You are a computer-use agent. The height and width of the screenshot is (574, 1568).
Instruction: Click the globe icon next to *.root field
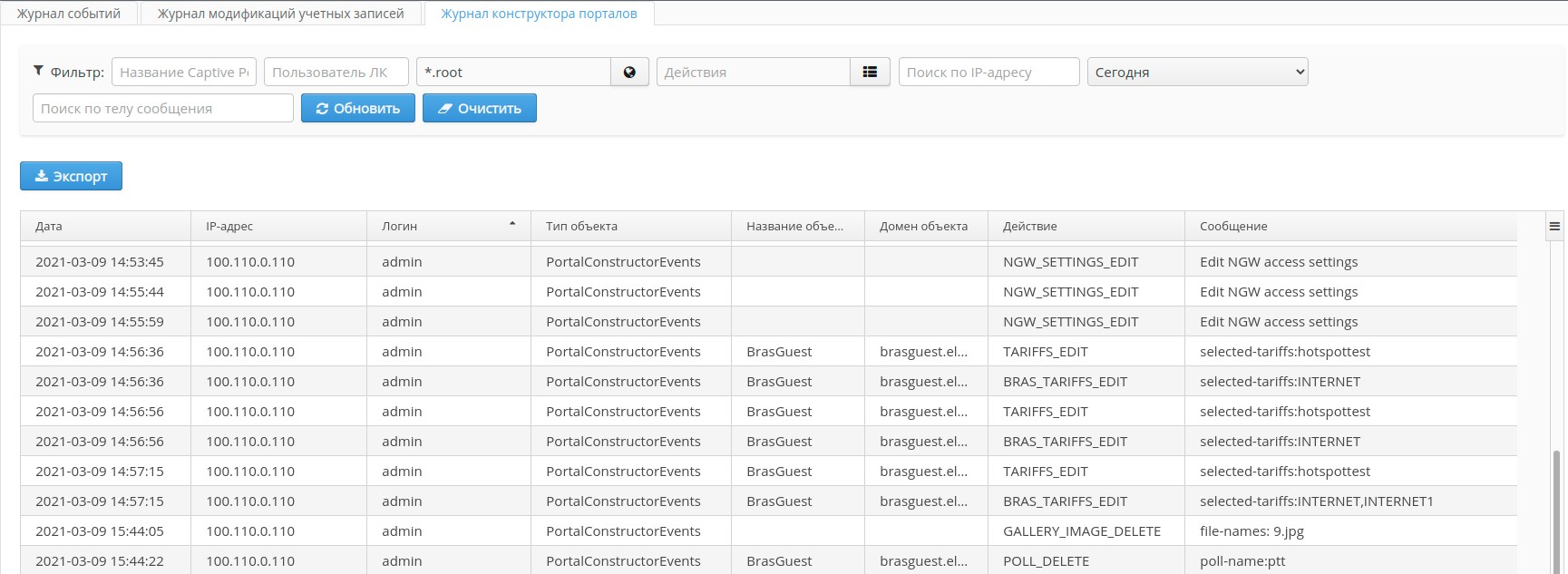click(x=629, y=73)
